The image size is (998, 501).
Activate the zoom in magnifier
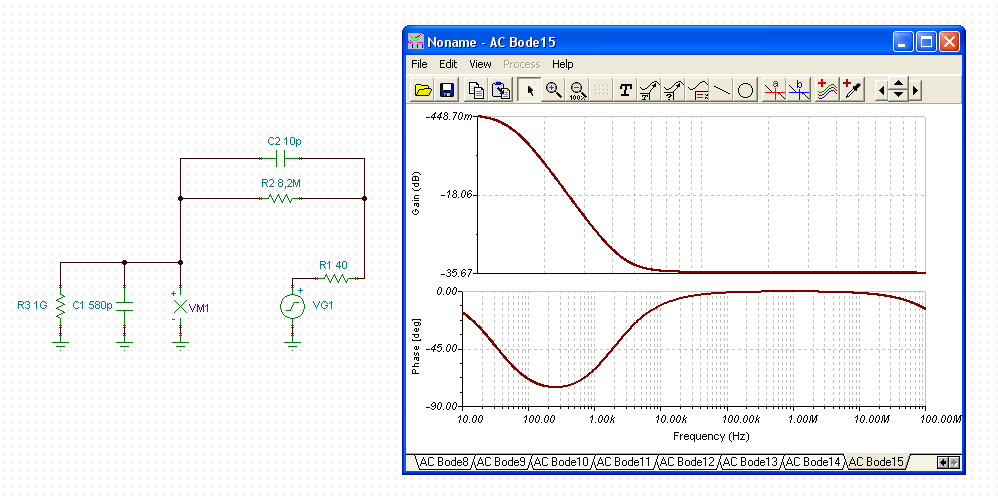[554, 90]
